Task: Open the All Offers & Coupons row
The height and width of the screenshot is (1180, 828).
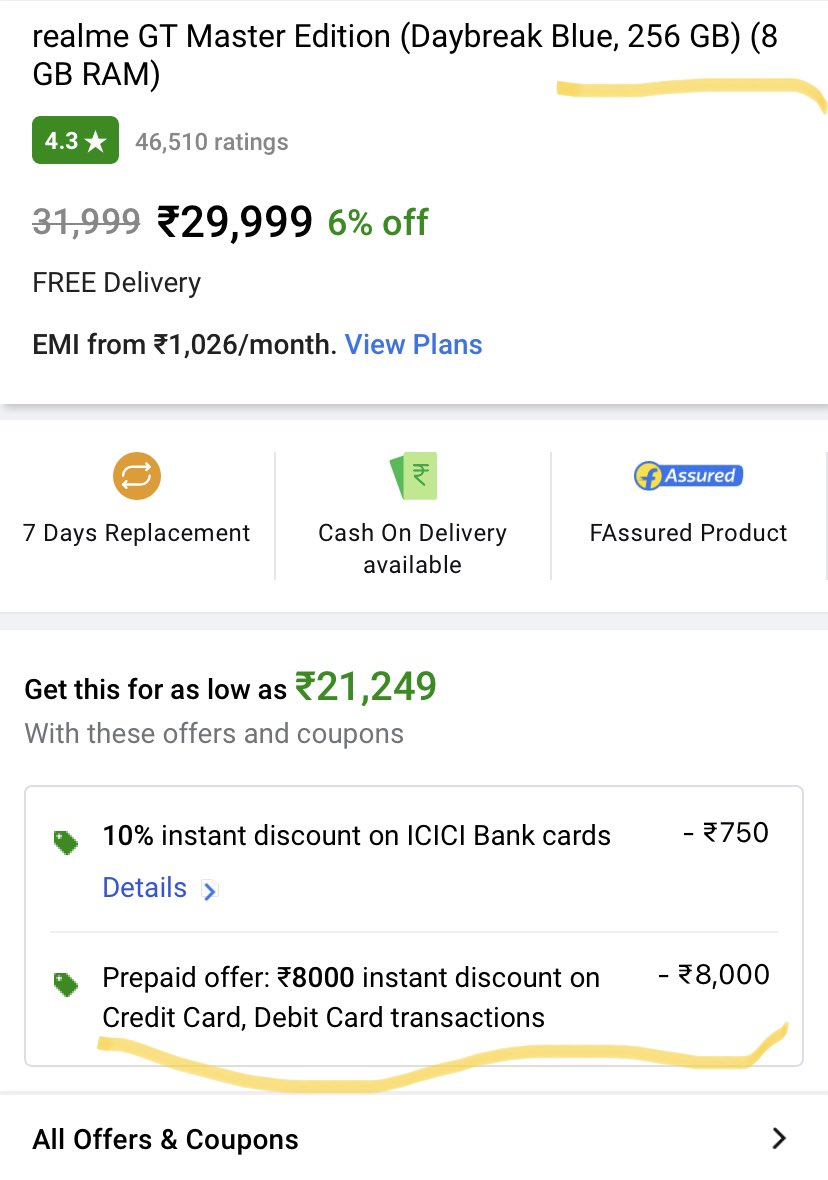Action: 166,1139
